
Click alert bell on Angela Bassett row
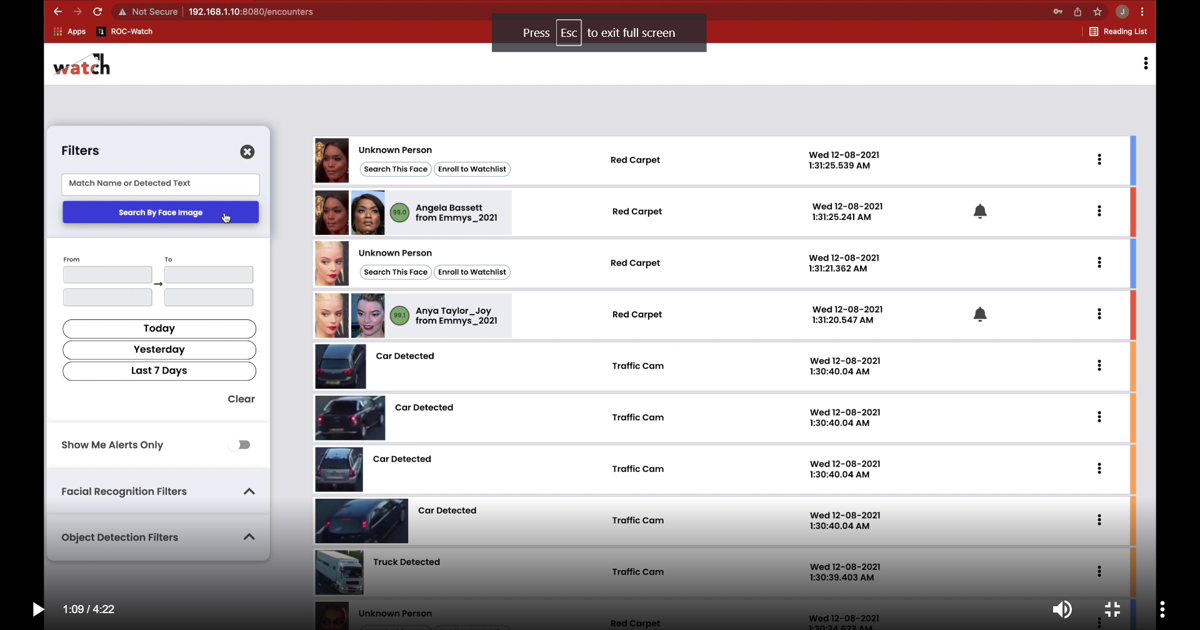980,211
